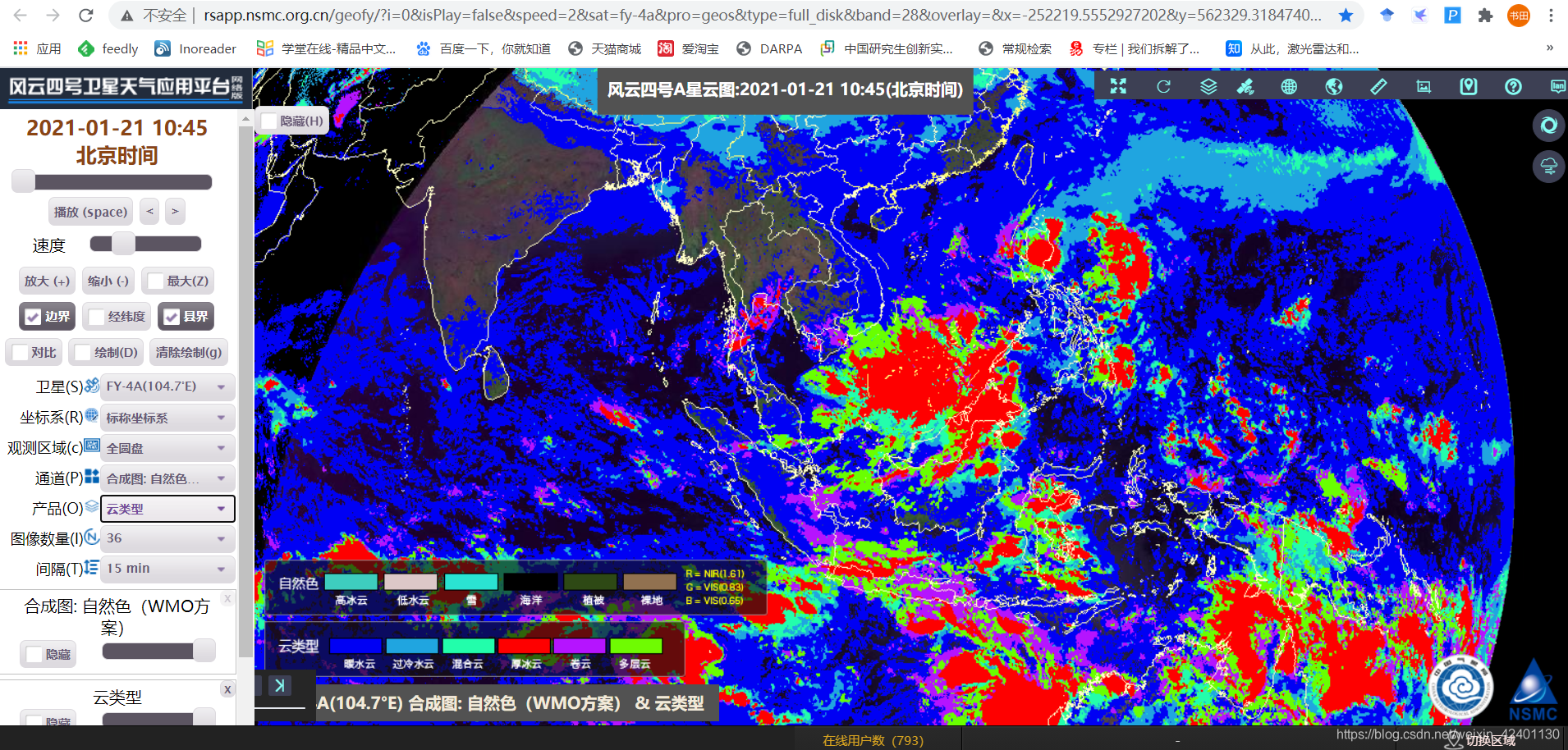Viewport: 1568px width, 750px height.
Task: Click the region icon beside 观测区域(c)
Action: [x=92, y=446]
